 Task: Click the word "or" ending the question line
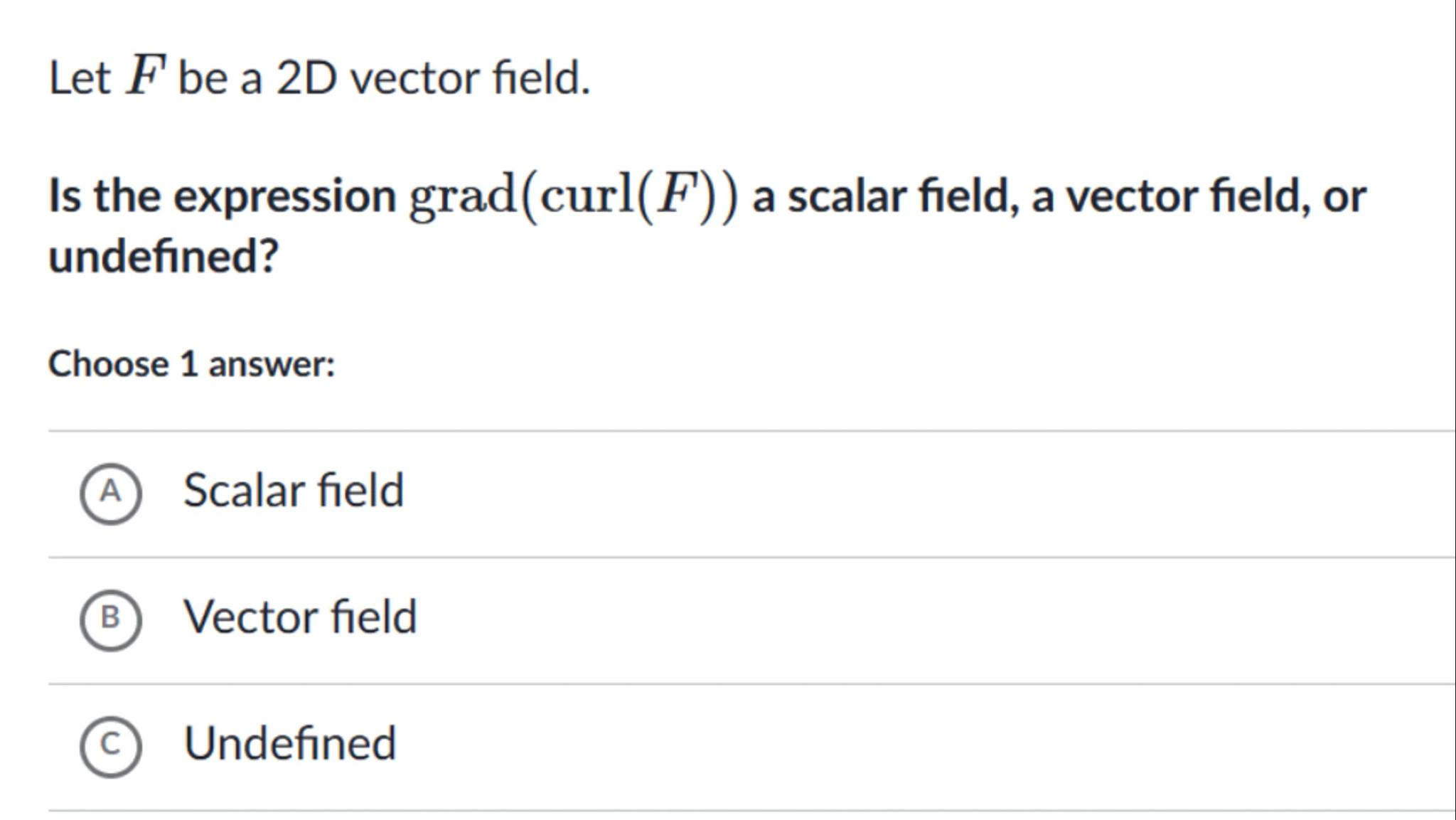coord(1344,198)
